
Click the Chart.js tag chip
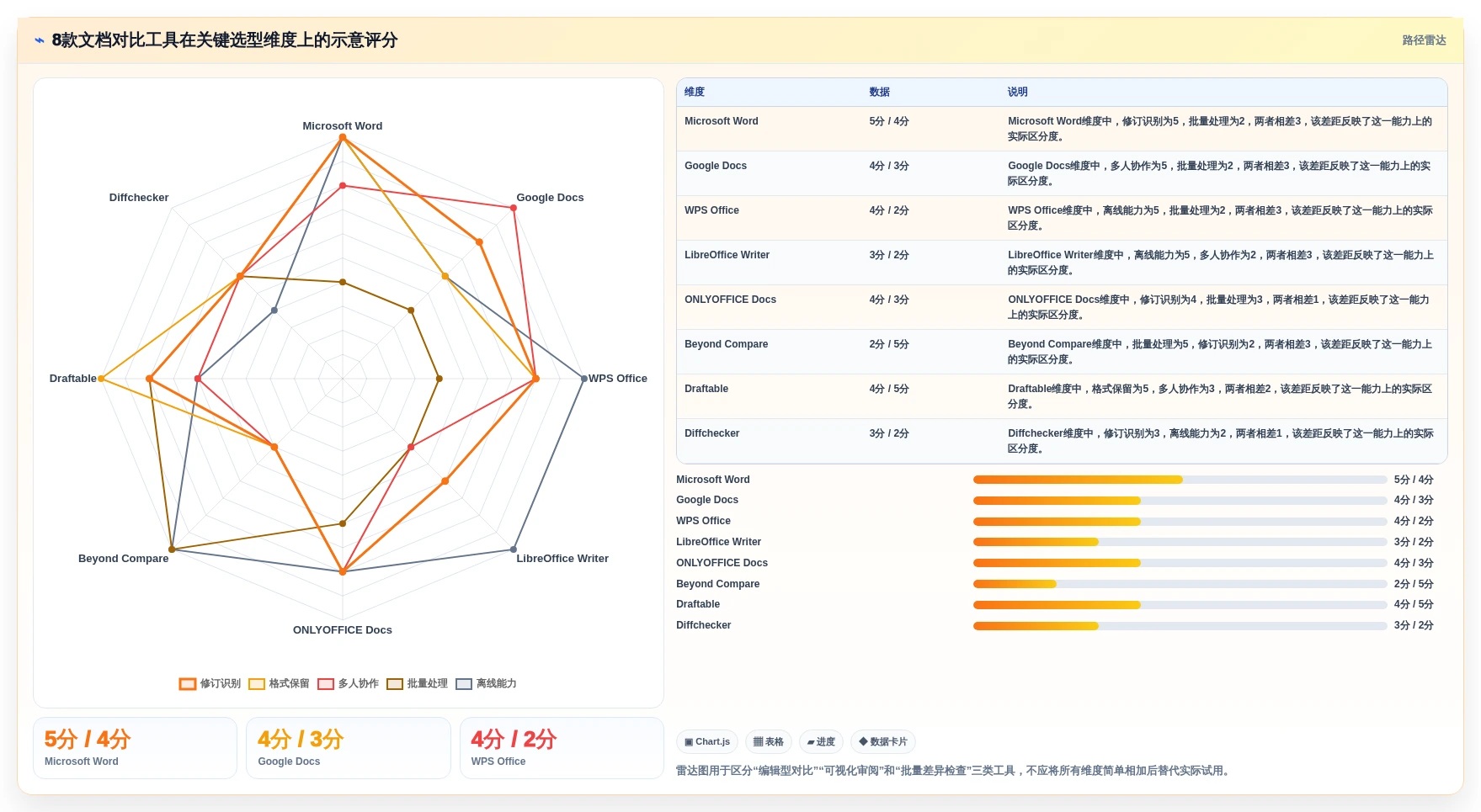[x=707, y=741]
